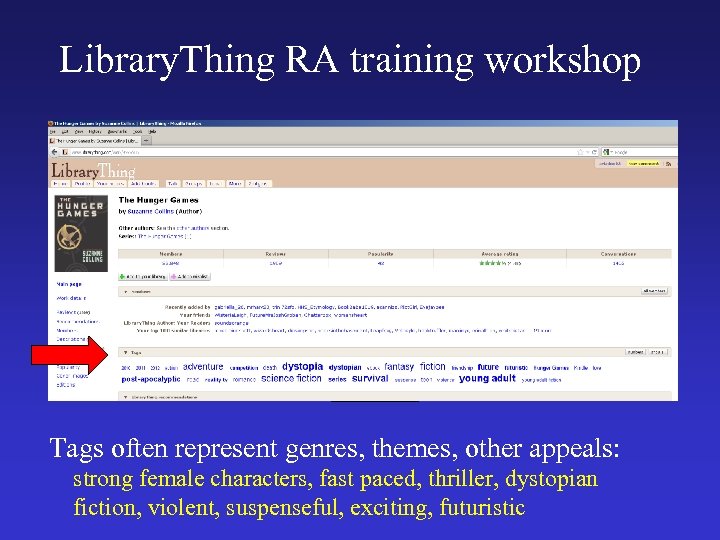Image resolution: width=720 pixels, height=540 pixels.
Task: Open the File menu in Firefox
Action: pyautogui.click(x=53, y=131)
